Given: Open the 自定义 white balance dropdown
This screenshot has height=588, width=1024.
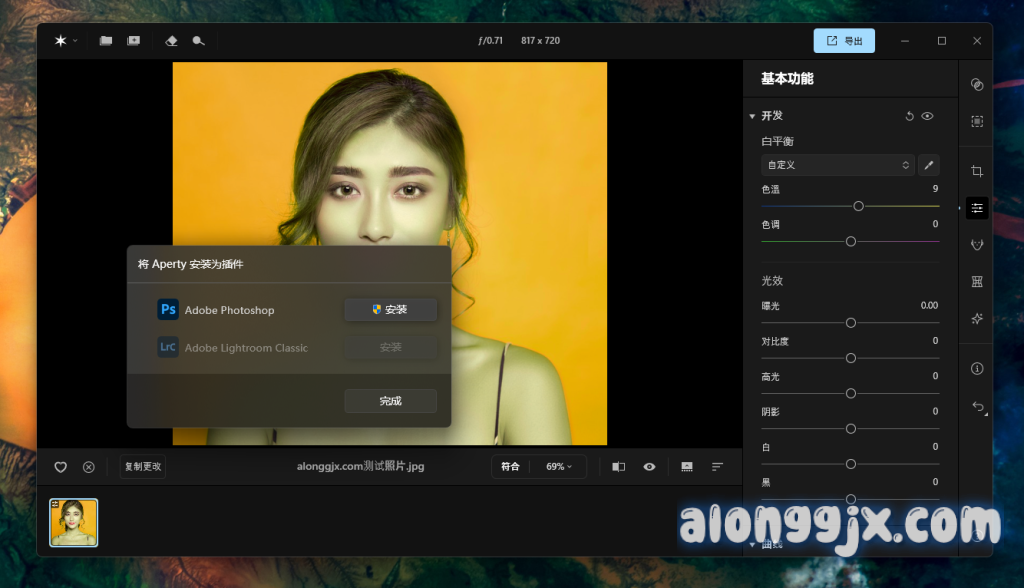Looking at the screenshot, I should pos(838,165).
